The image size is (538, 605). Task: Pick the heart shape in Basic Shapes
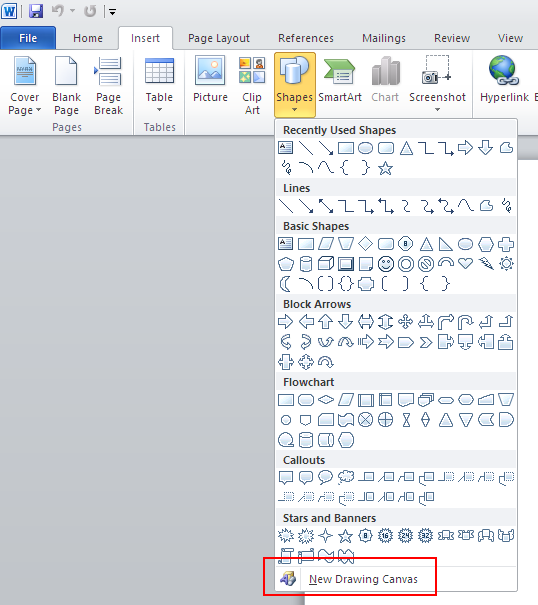[465, 264]
